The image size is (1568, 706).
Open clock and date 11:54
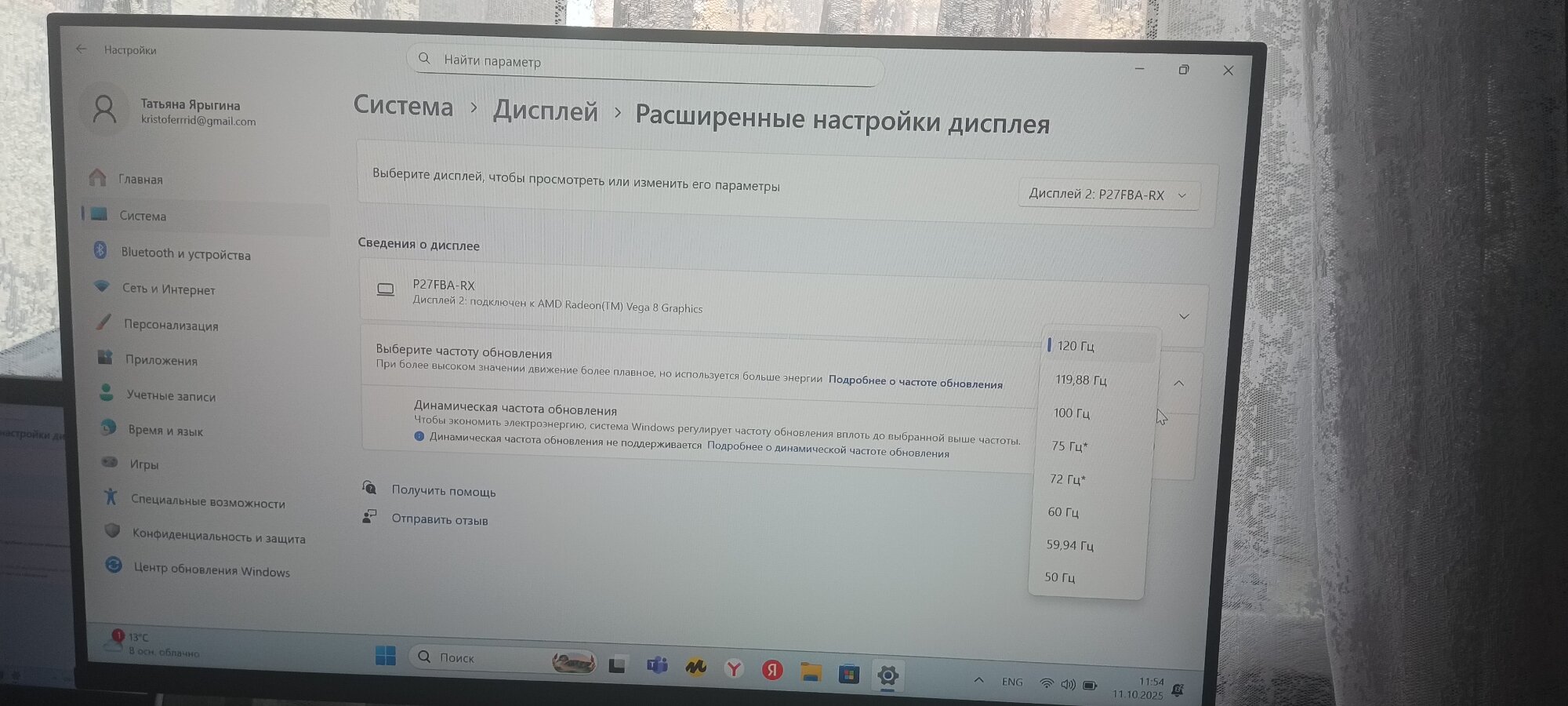[x=1138, y=688]
